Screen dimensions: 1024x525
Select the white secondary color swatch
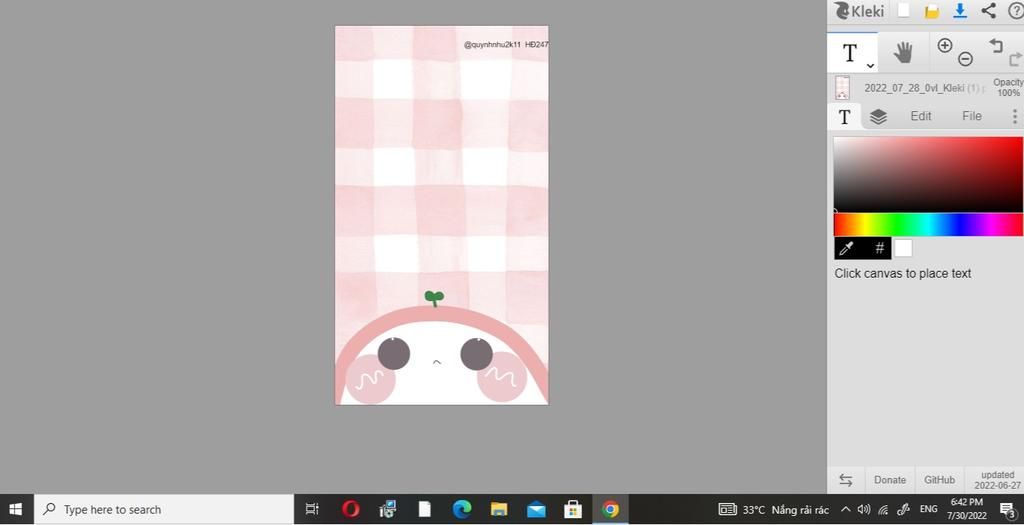tap(903, 248)
